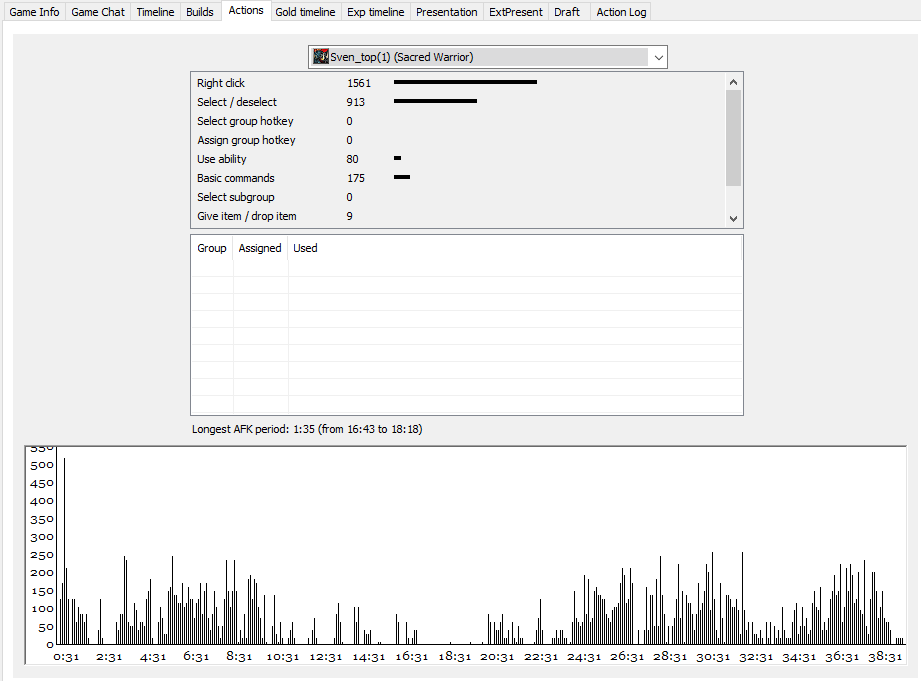Select the Assign group hotkey row
The image size is (921, 681).
tap(458, 140)
